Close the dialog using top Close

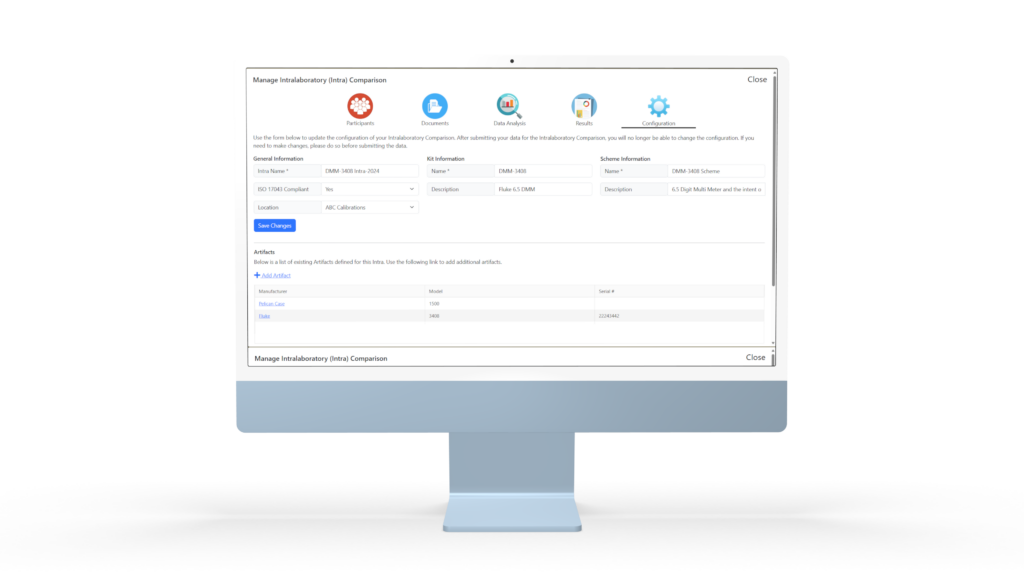[757, 79]
